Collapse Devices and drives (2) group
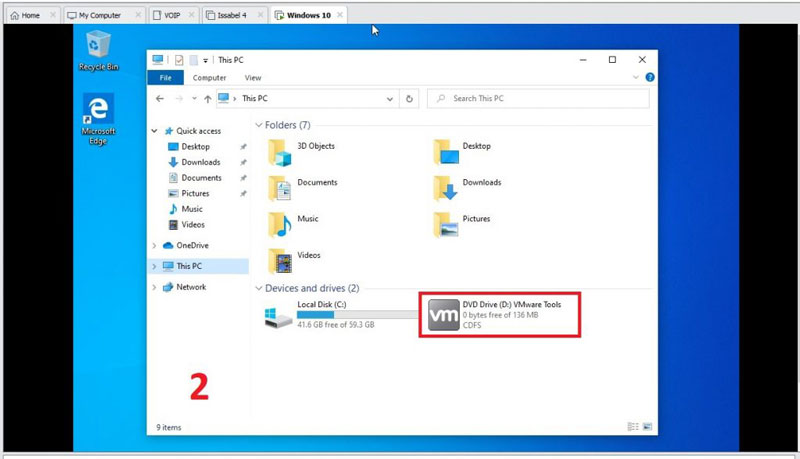Screen dimensions: 800x459 click(259, 288)
